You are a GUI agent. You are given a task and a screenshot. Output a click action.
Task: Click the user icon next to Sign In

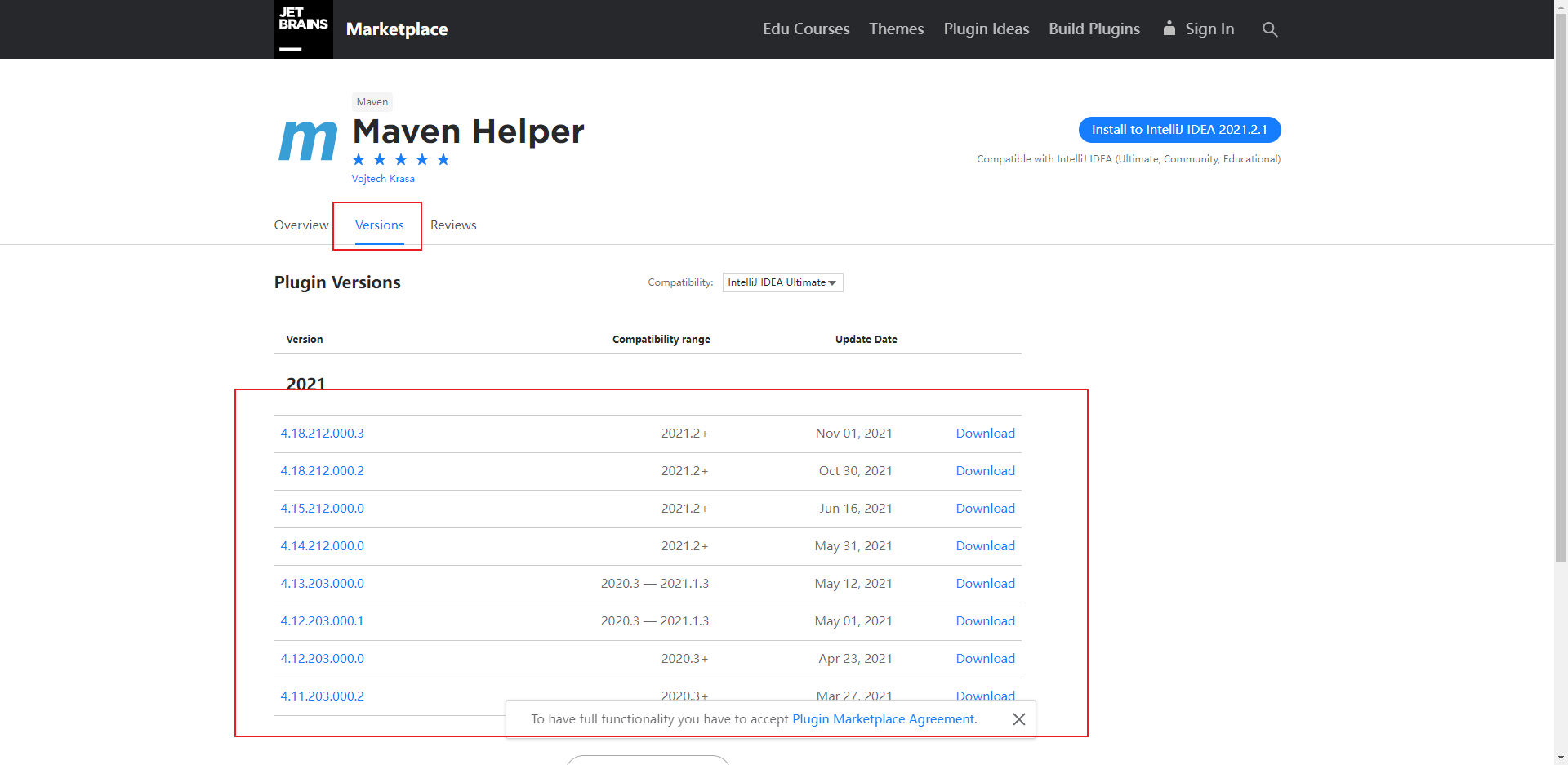[1168, 29]
